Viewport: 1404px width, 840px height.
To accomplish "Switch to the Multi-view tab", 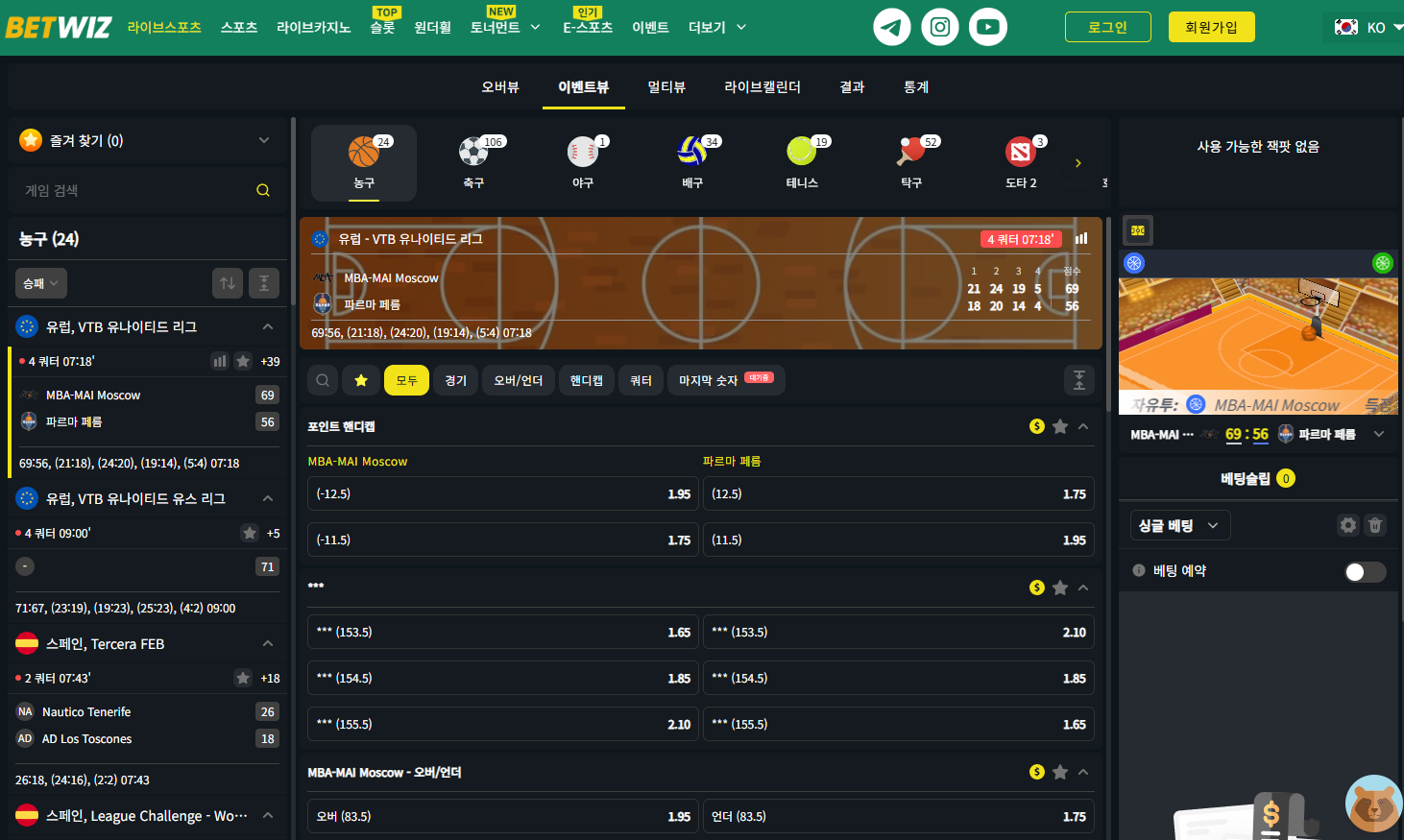I will [666, 87].
